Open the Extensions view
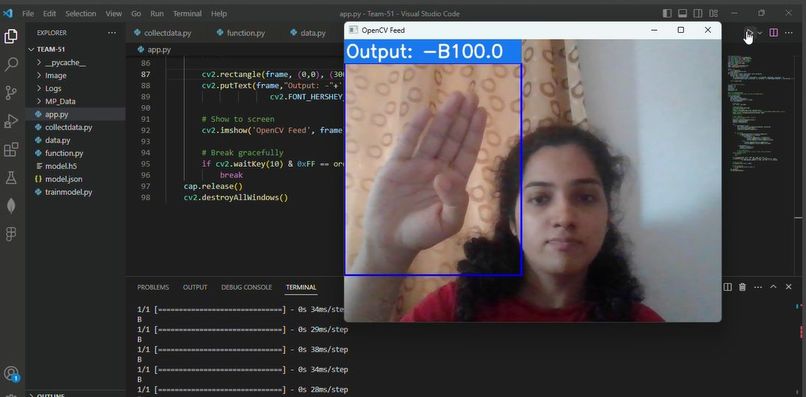This screenshot has width=806, height=397. (x=11, y=150)
